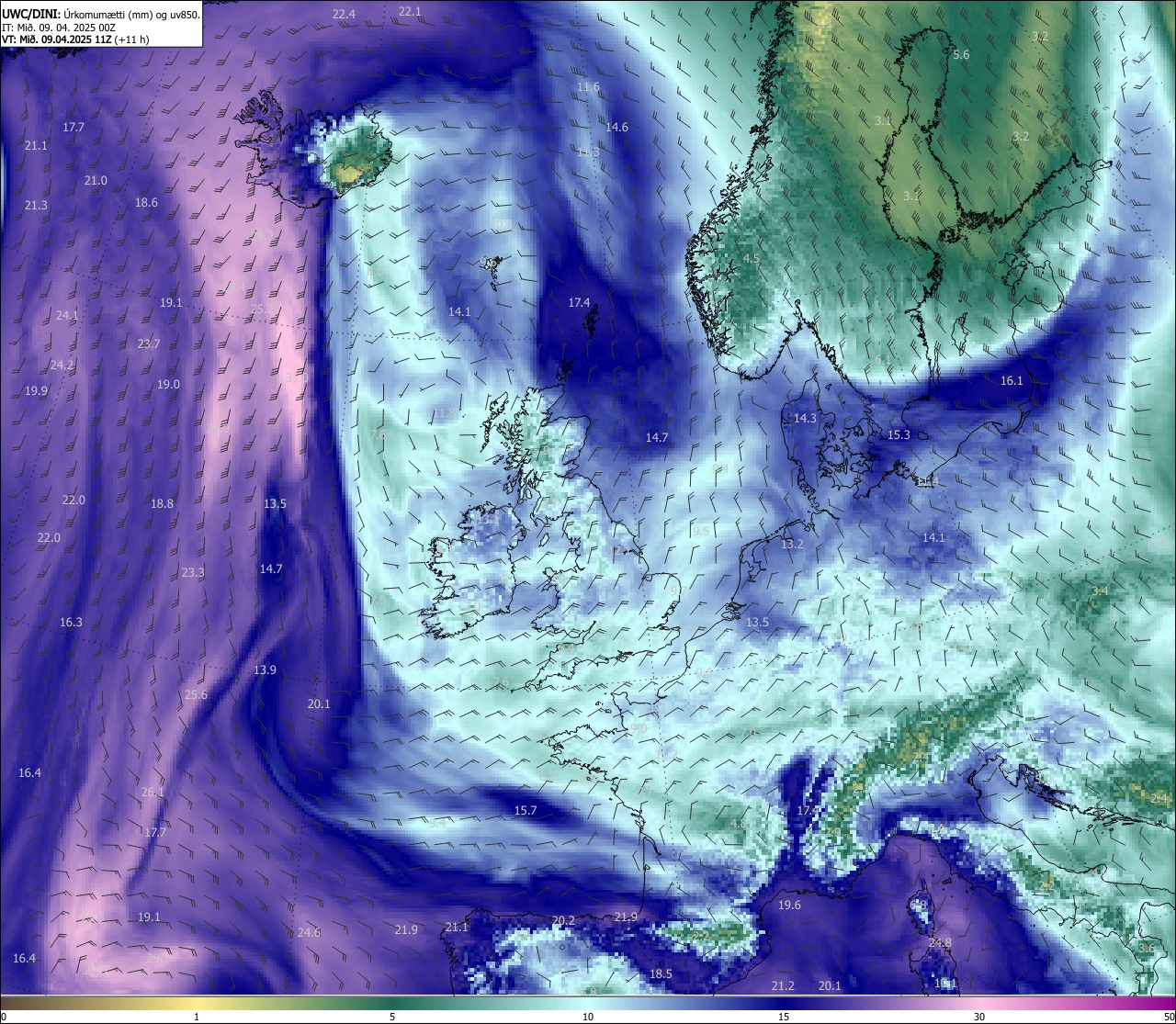Click the 19.6 value in the Mediterranean

789,906
